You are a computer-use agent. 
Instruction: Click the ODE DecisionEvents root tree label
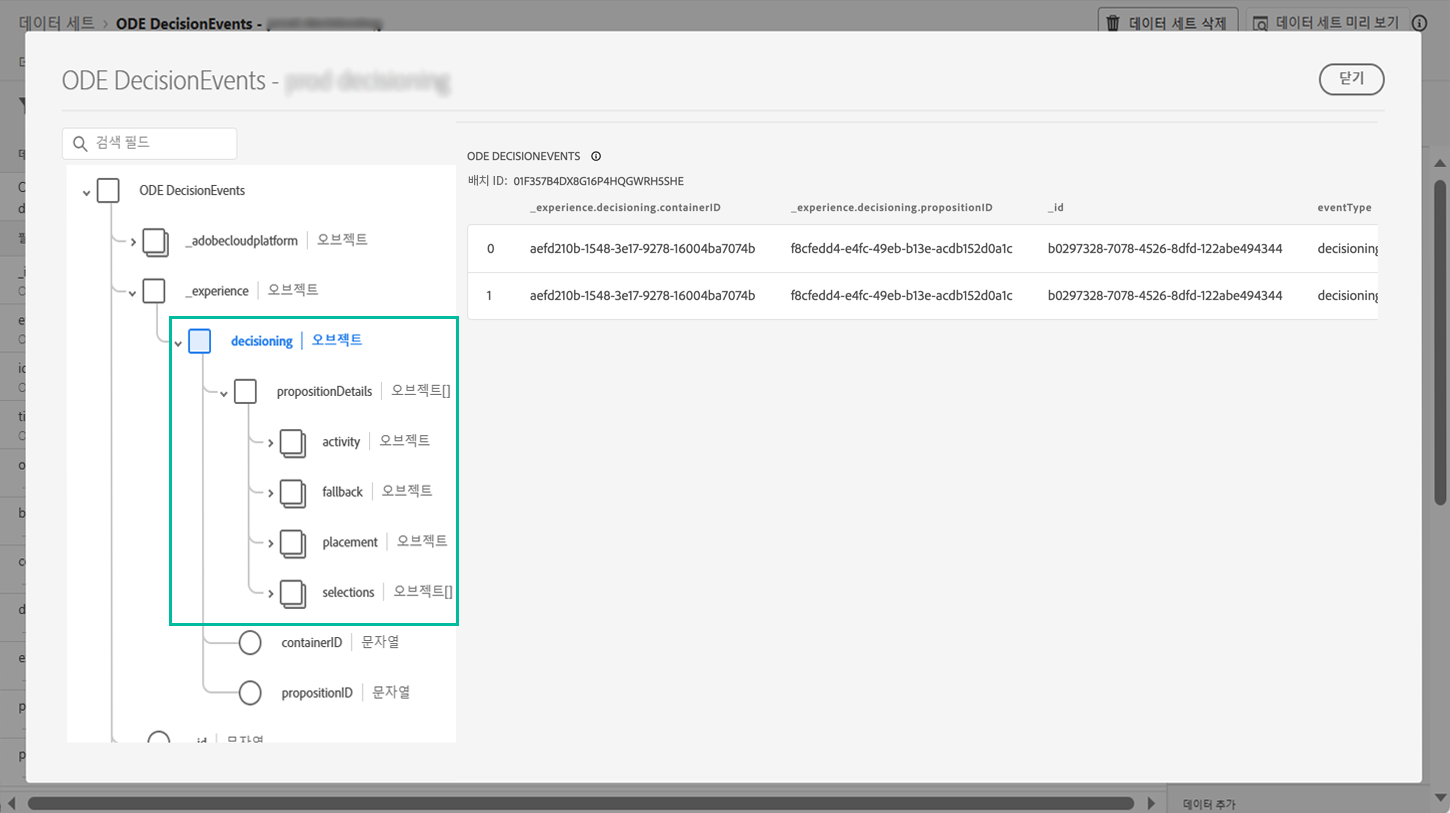(192, 190)
